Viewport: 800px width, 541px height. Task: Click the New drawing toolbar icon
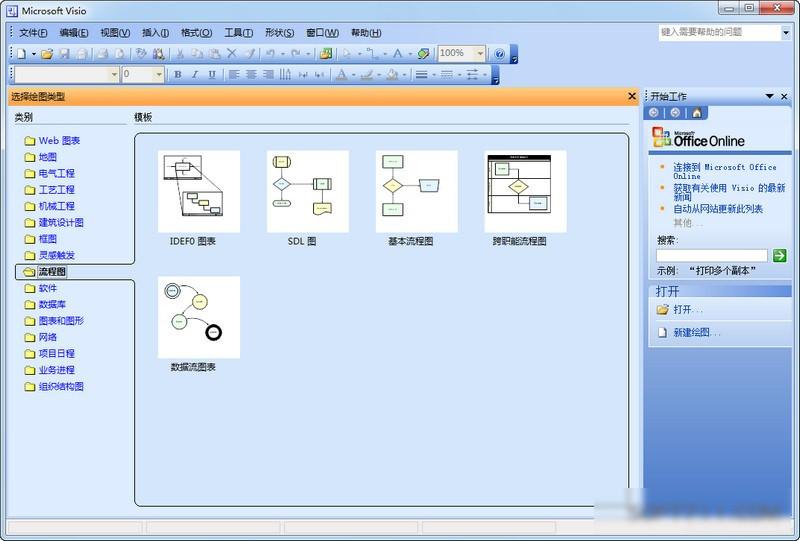coord(21,54)
